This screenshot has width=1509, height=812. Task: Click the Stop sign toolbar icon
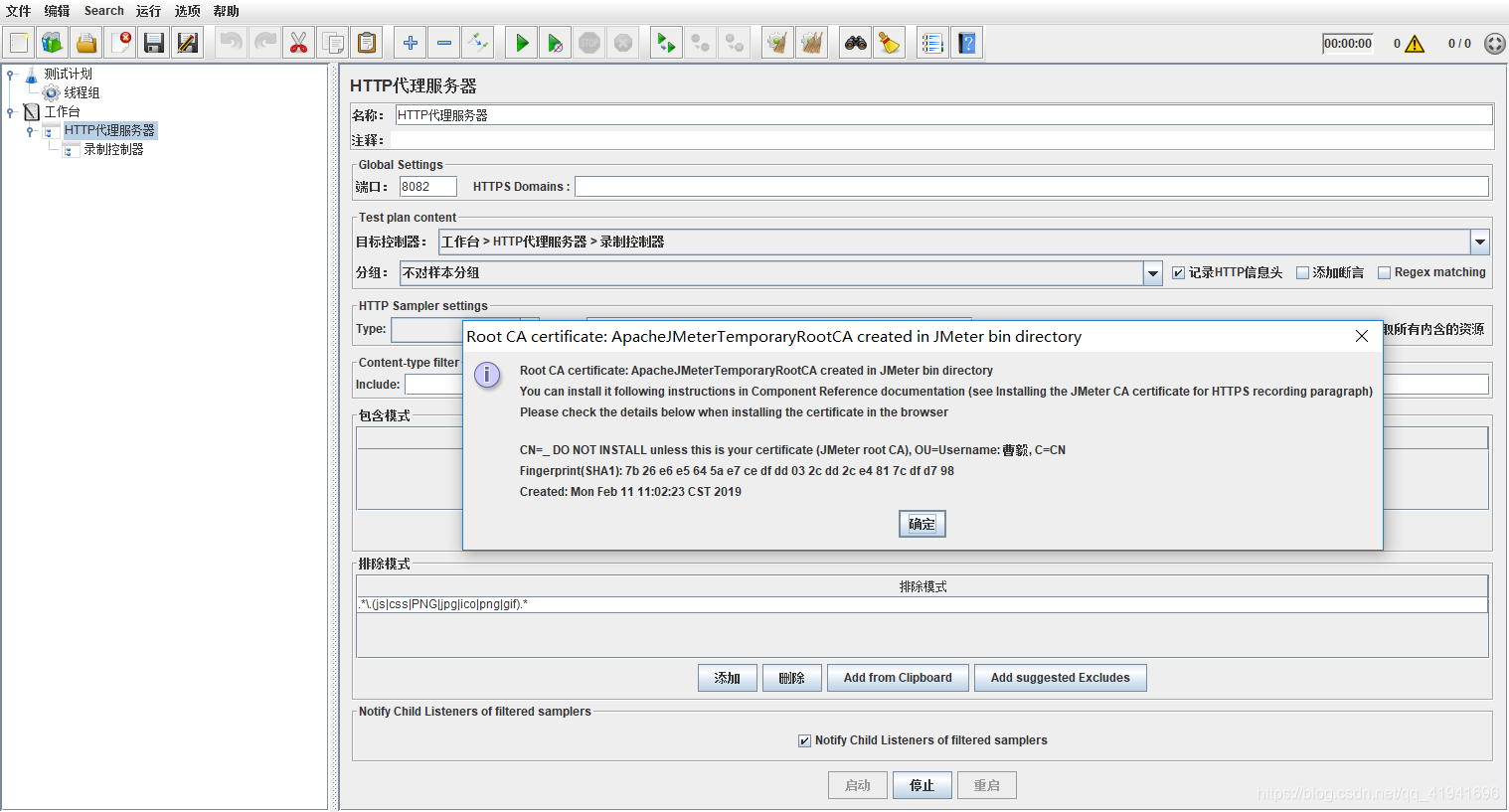589,43
